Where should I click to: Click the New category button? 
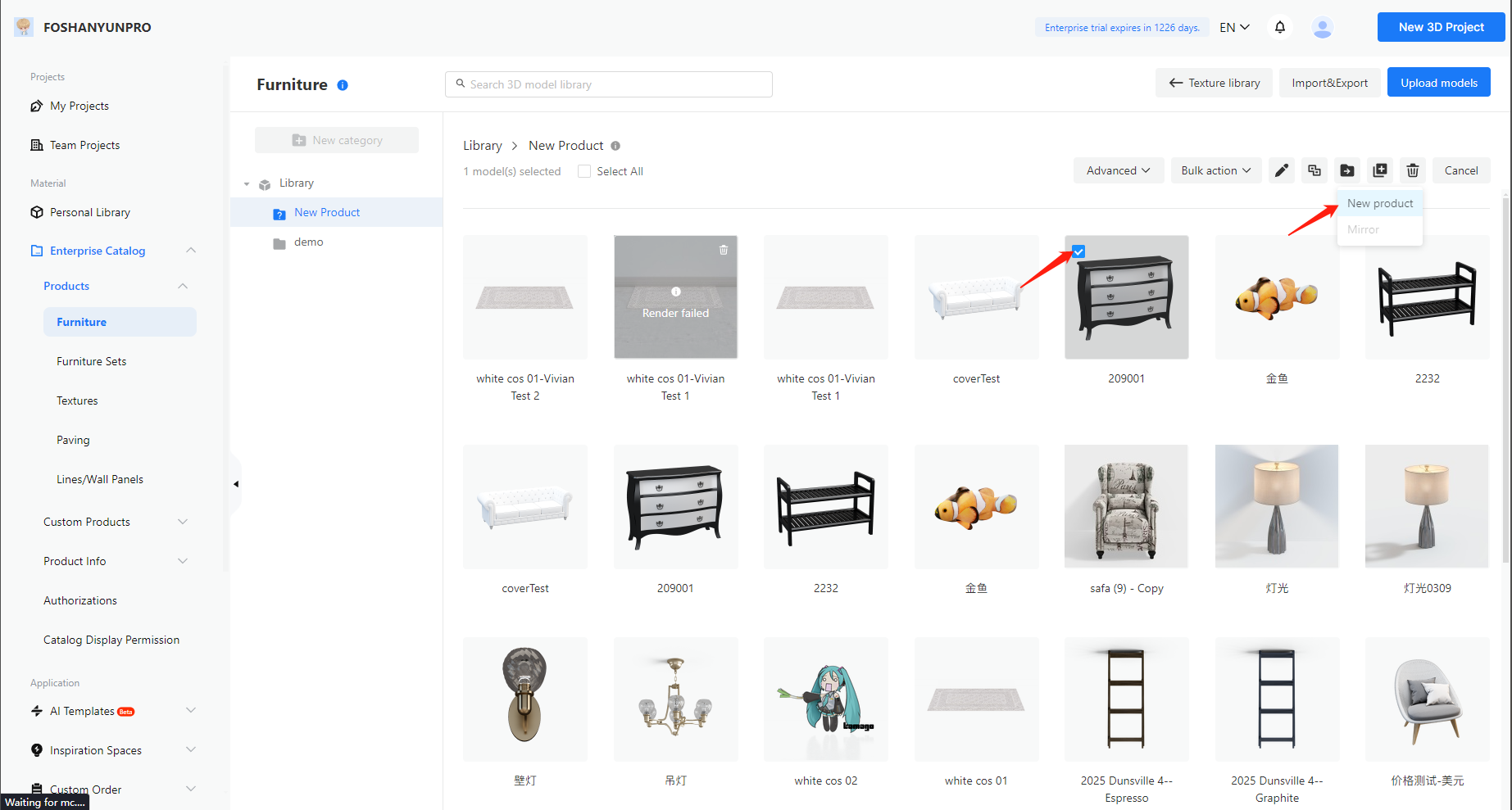337,140
